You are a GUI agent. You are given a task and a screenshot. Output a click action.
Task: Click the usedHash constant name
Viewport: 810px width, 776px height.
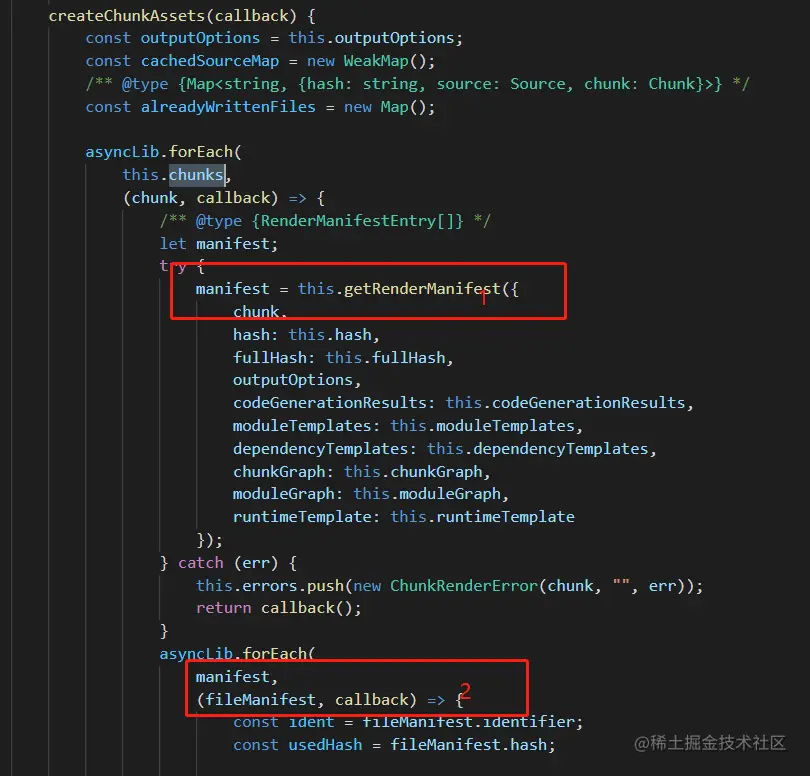(x=325, y=745)
